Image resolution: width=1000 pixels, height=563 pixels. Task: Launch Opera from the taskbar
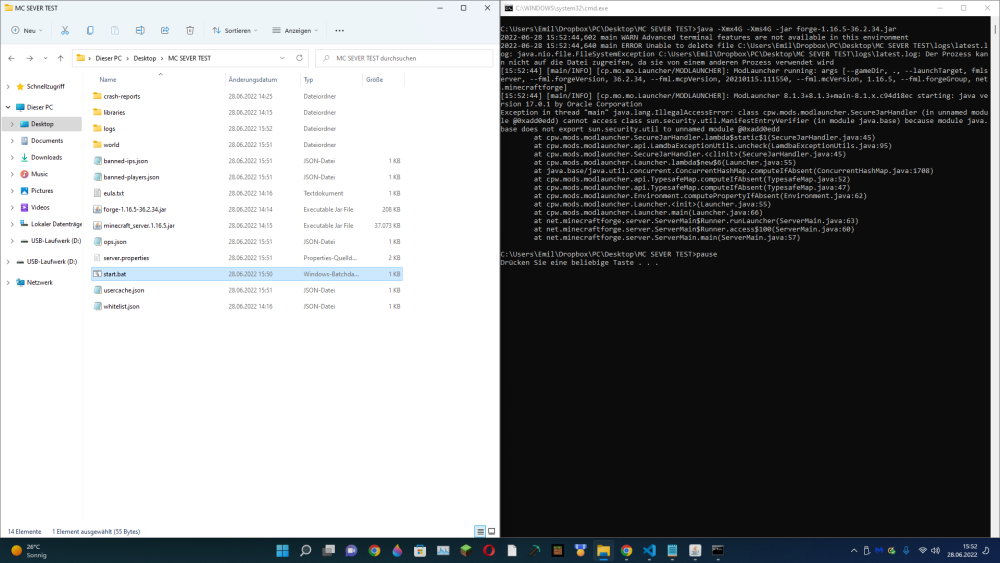tap(489, 550)
